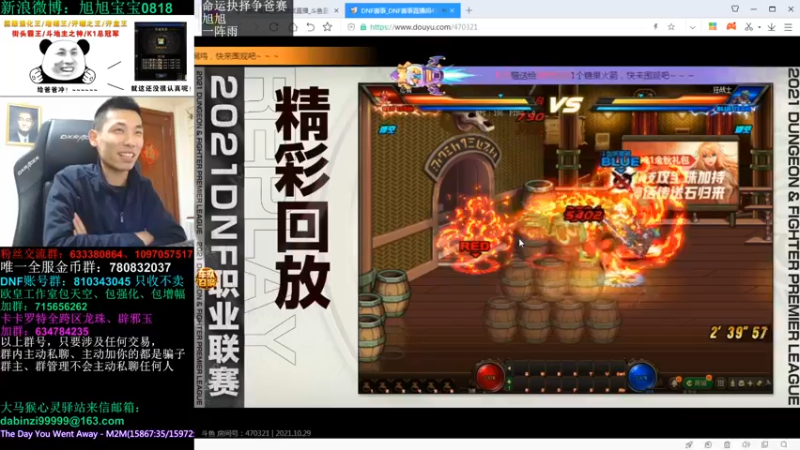800x450 pixels.
Task: Click the undo closed tab arrow icon
Action: (x=310, y=27)
